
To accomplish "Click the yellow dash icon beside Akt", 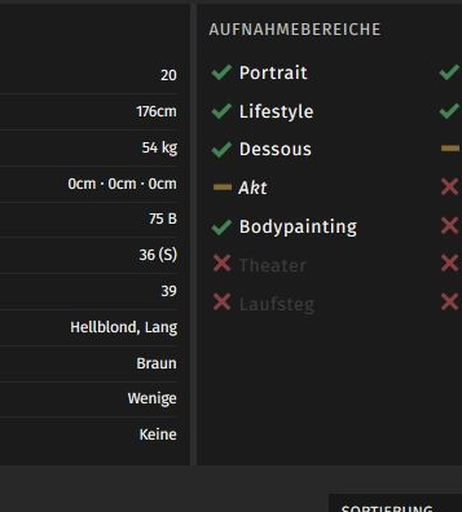I will tap(222, 187).
